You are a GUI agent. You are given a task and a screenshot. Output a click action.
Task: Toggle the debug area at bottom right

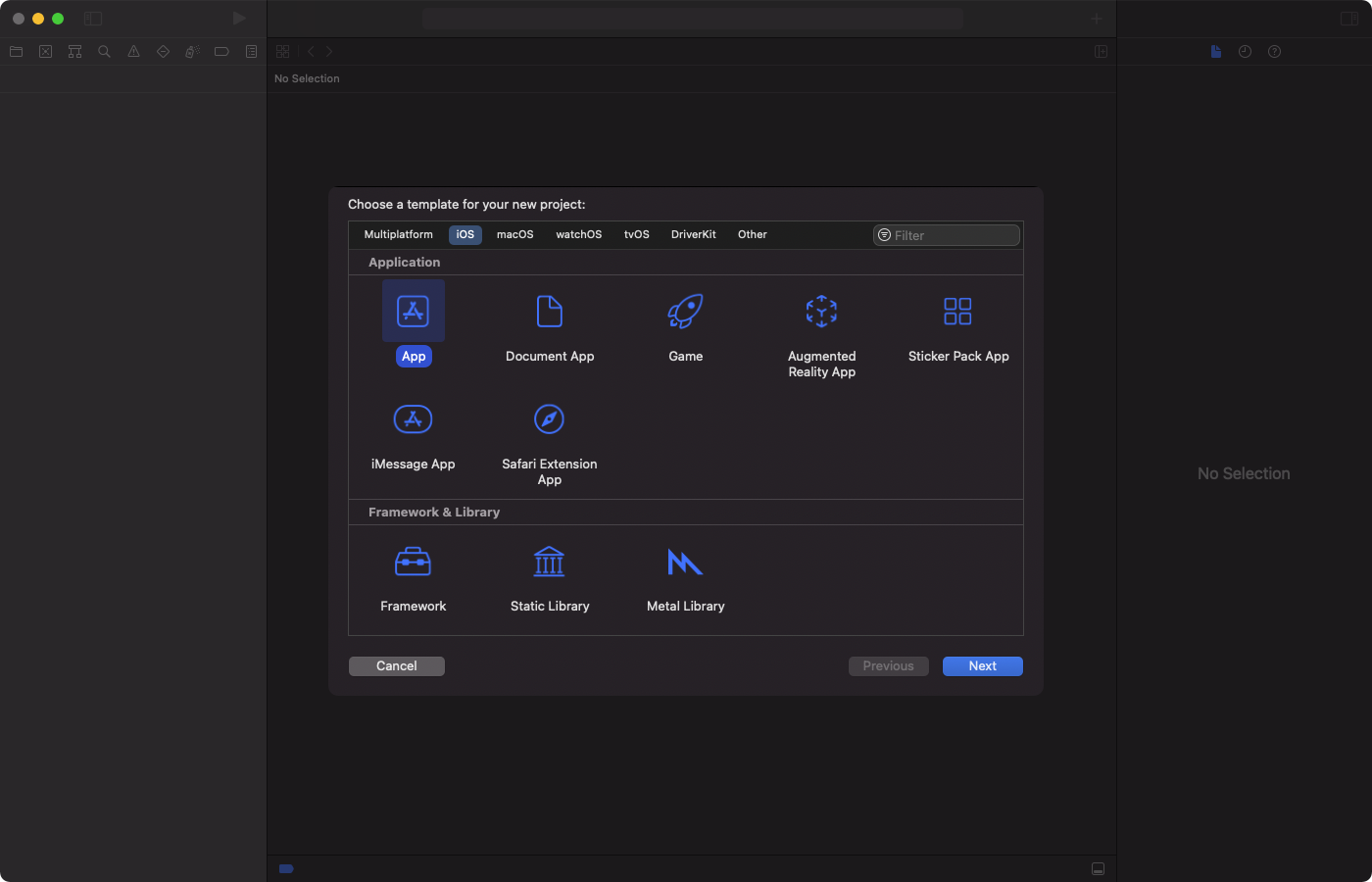pos(1099,869)
